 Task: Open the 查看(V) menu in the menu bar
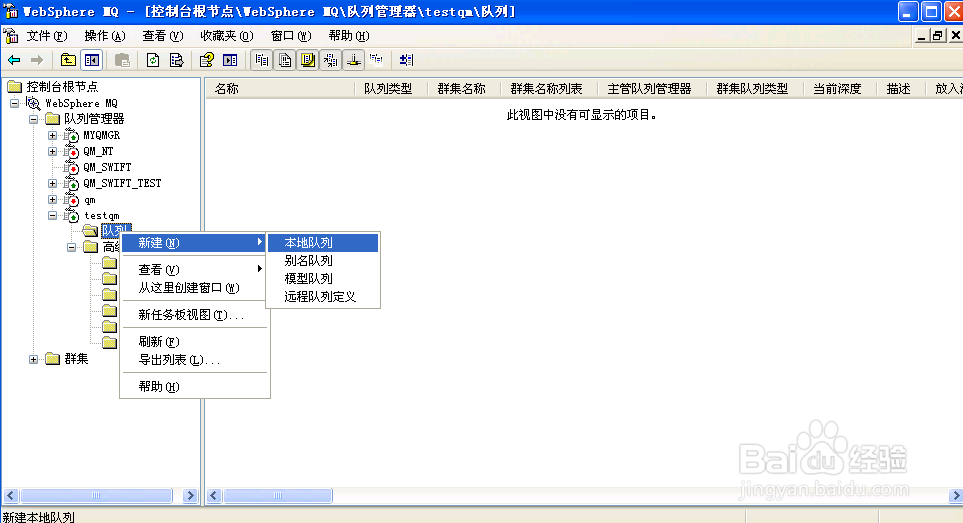click(163, 36)
